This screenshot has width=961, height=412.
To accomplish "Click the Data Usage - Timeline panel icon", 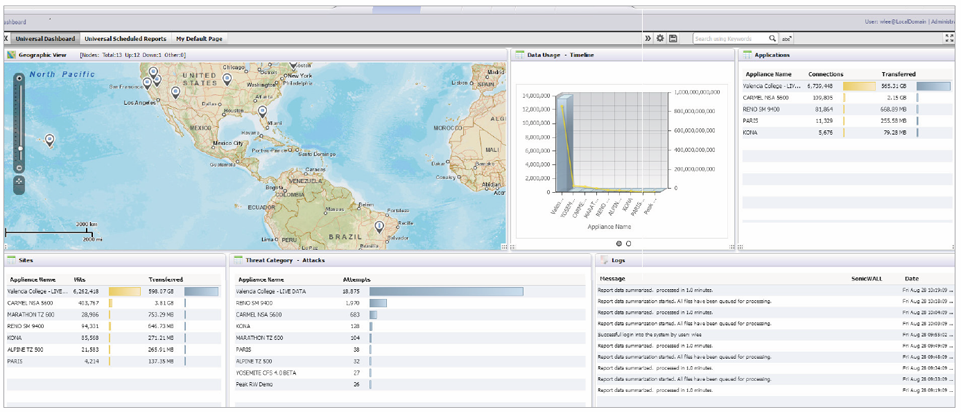I will click(520, 55).
